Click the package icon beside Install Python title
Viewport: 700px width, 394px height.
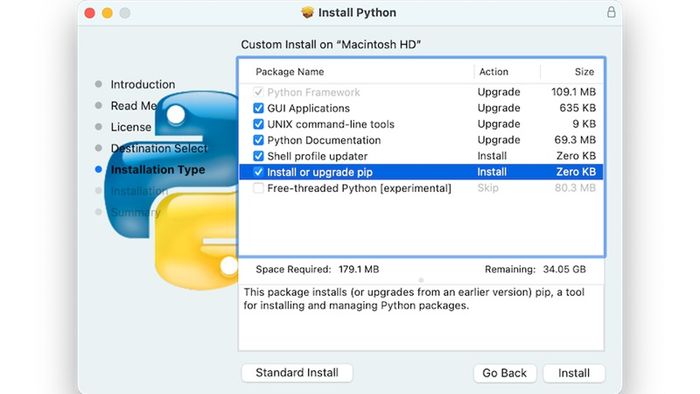click(x=307, y=12)
